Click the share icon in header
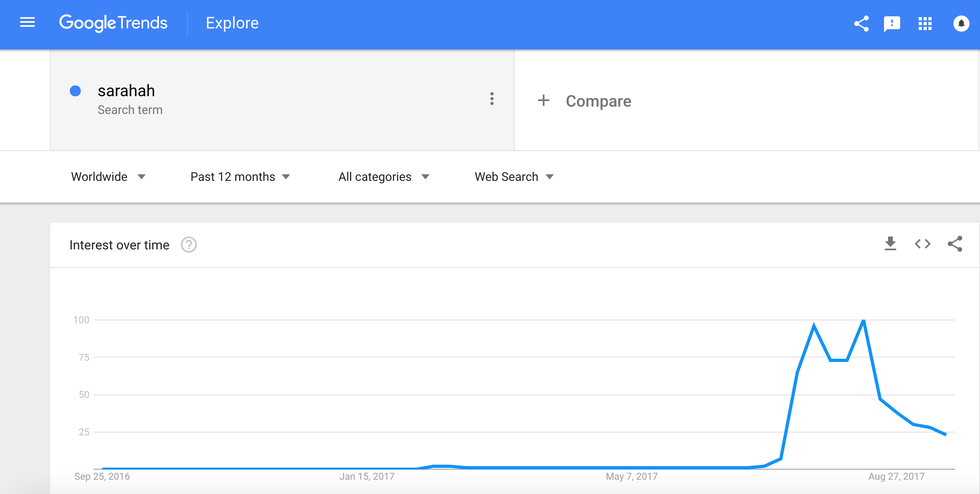Viewport: 980px width, 494px height. (861, 23)
